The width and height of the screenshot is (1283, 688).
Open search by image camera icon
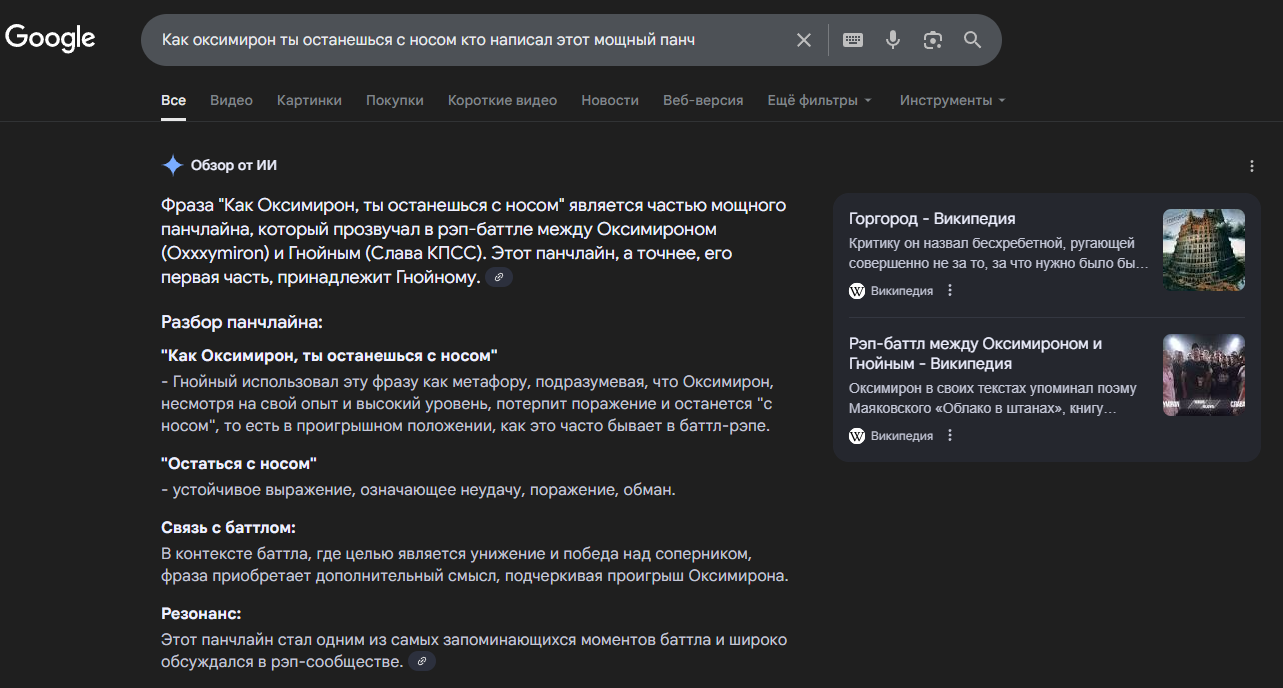[x=933, y=40]
